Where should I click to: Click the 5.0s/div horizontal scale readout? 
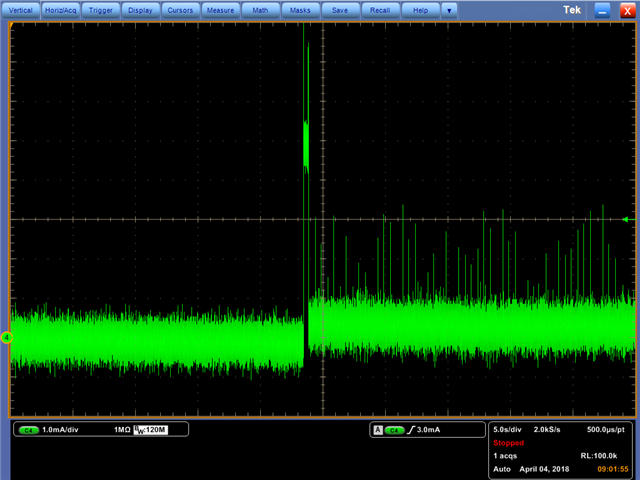(507, 430)
